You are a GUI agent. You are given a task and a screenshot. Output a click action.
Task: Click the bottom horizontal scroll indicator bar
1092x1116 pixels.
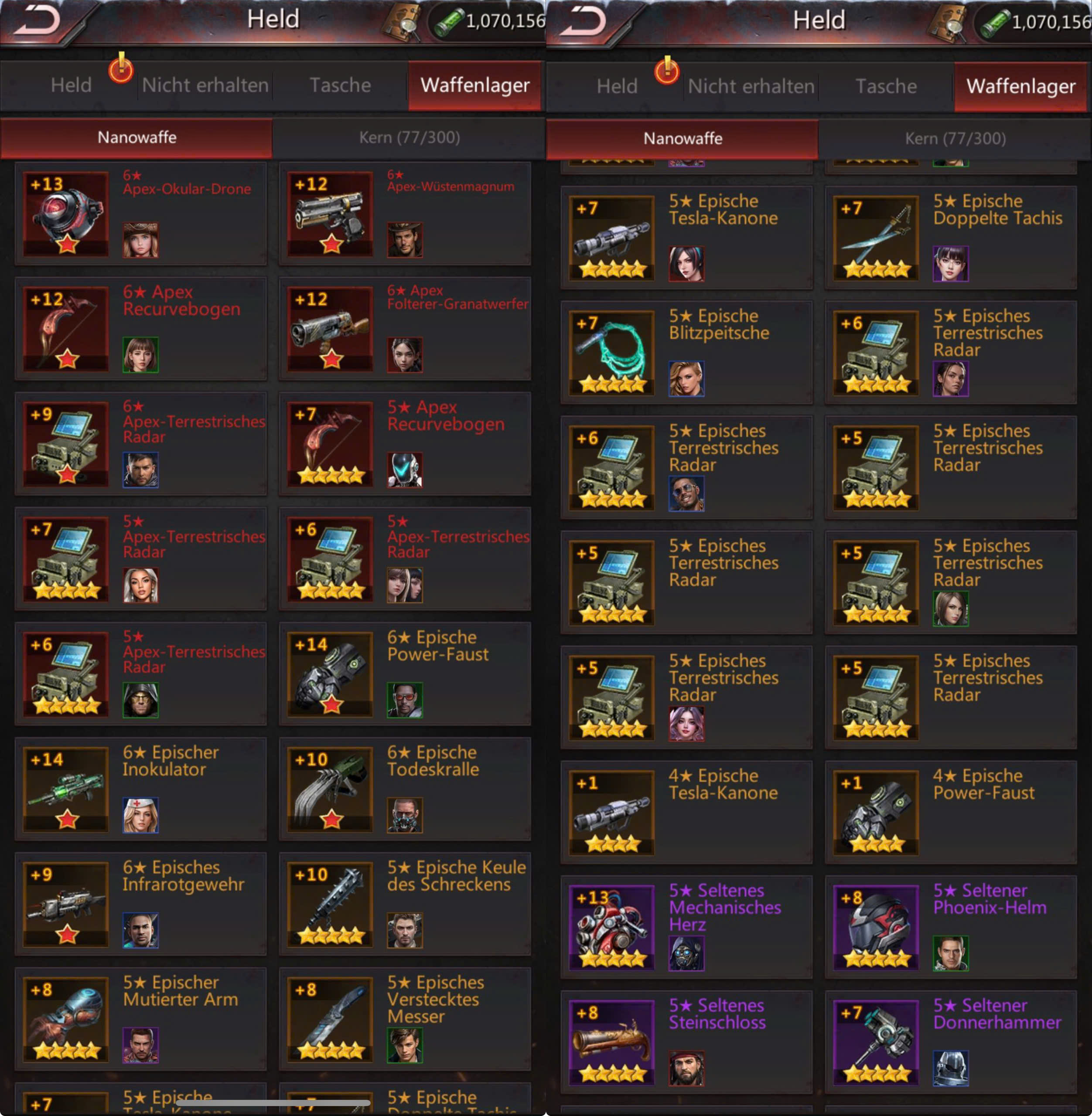point(273,1103)
